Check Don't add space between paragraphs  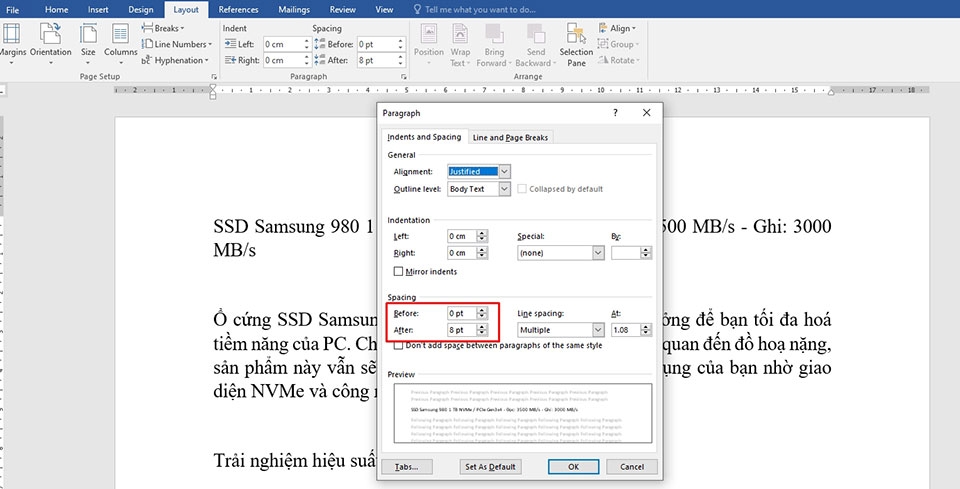coord(399,346)
